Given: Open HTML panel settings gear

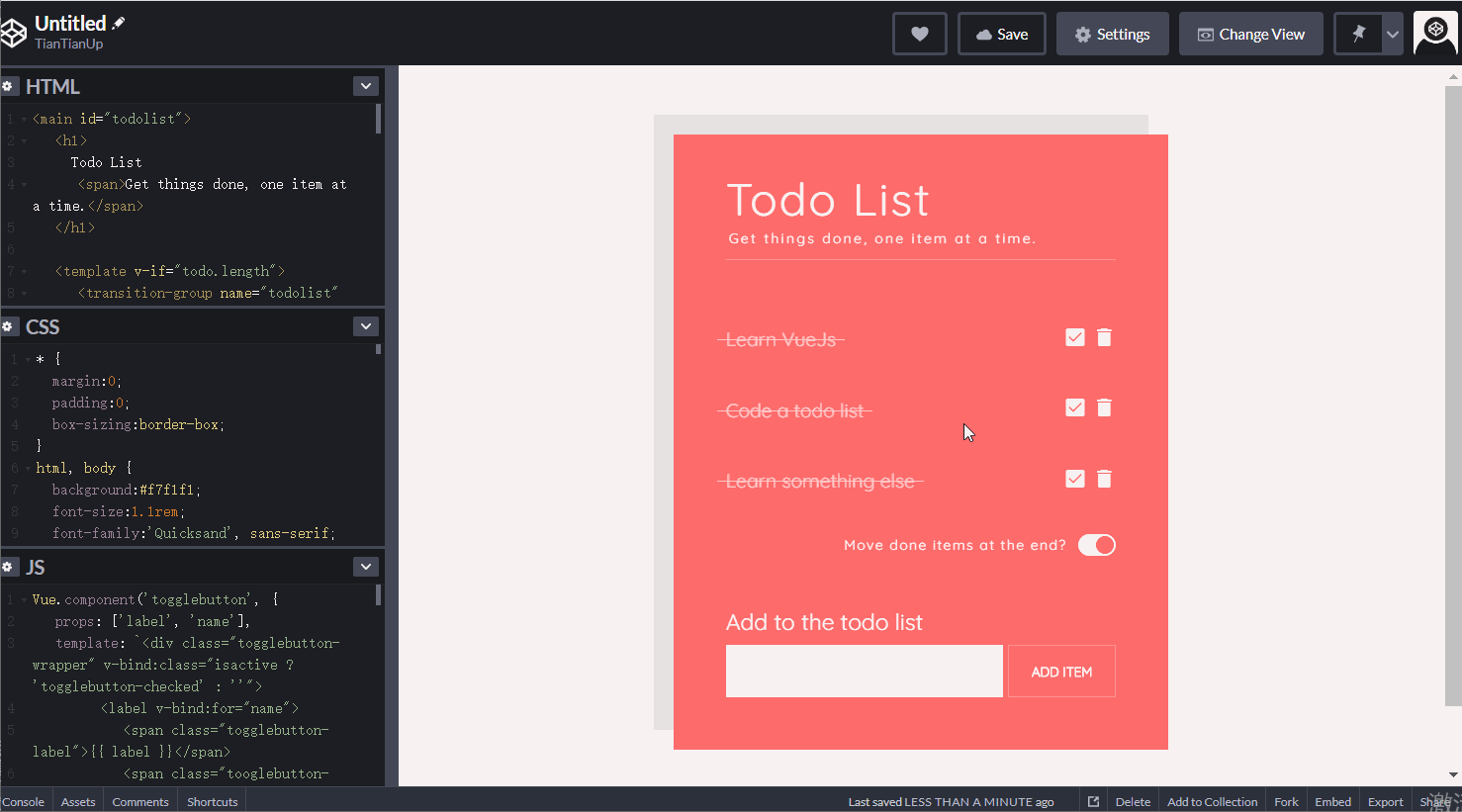Looking at the screenshot, I should coord(7,87).
